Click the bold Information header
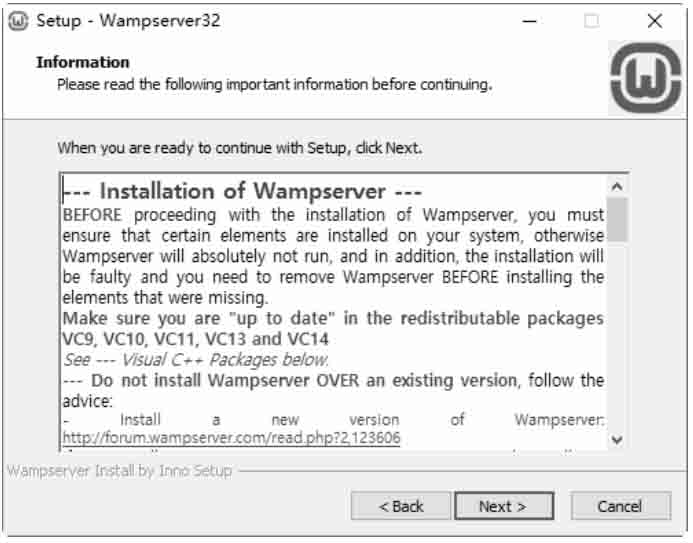The width and height of the screenshot is (693, 543). tap(83, 62)
